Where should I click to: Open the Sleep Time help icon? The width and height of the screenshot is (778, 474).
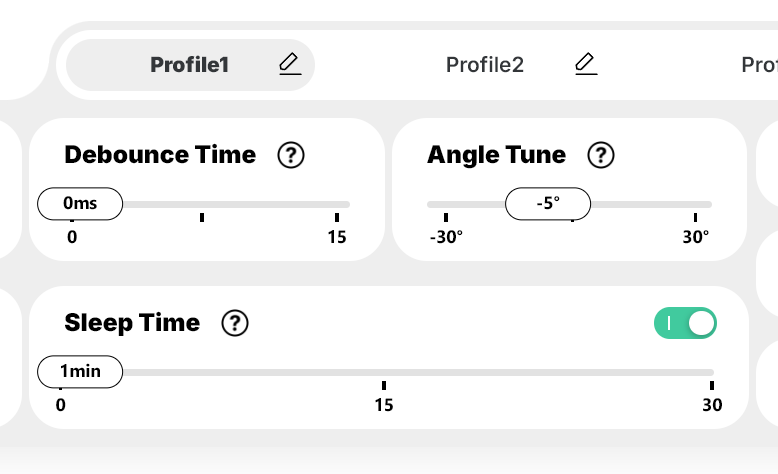(235, 323)
